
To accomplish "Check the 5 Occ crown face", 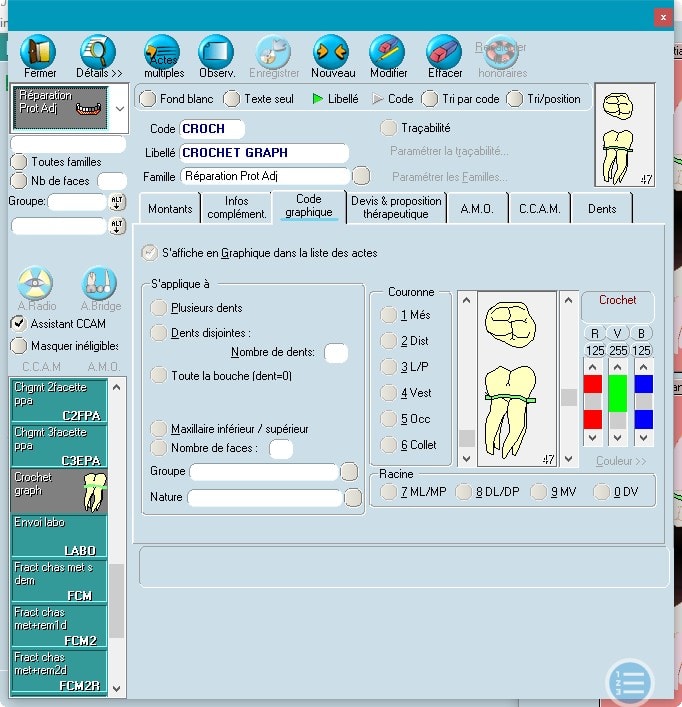I will pos(388,420).
